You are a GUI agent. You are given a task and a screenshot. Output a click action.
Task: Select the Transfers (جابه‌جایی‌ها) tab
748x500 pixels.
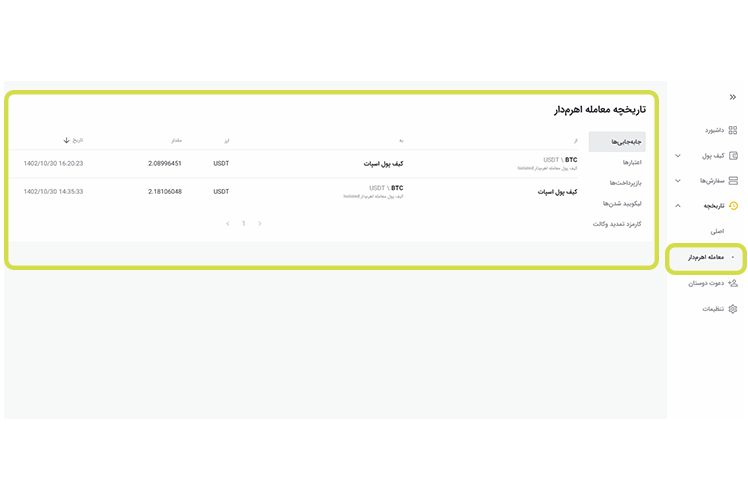pyautogui.click(x=617, y=141)
